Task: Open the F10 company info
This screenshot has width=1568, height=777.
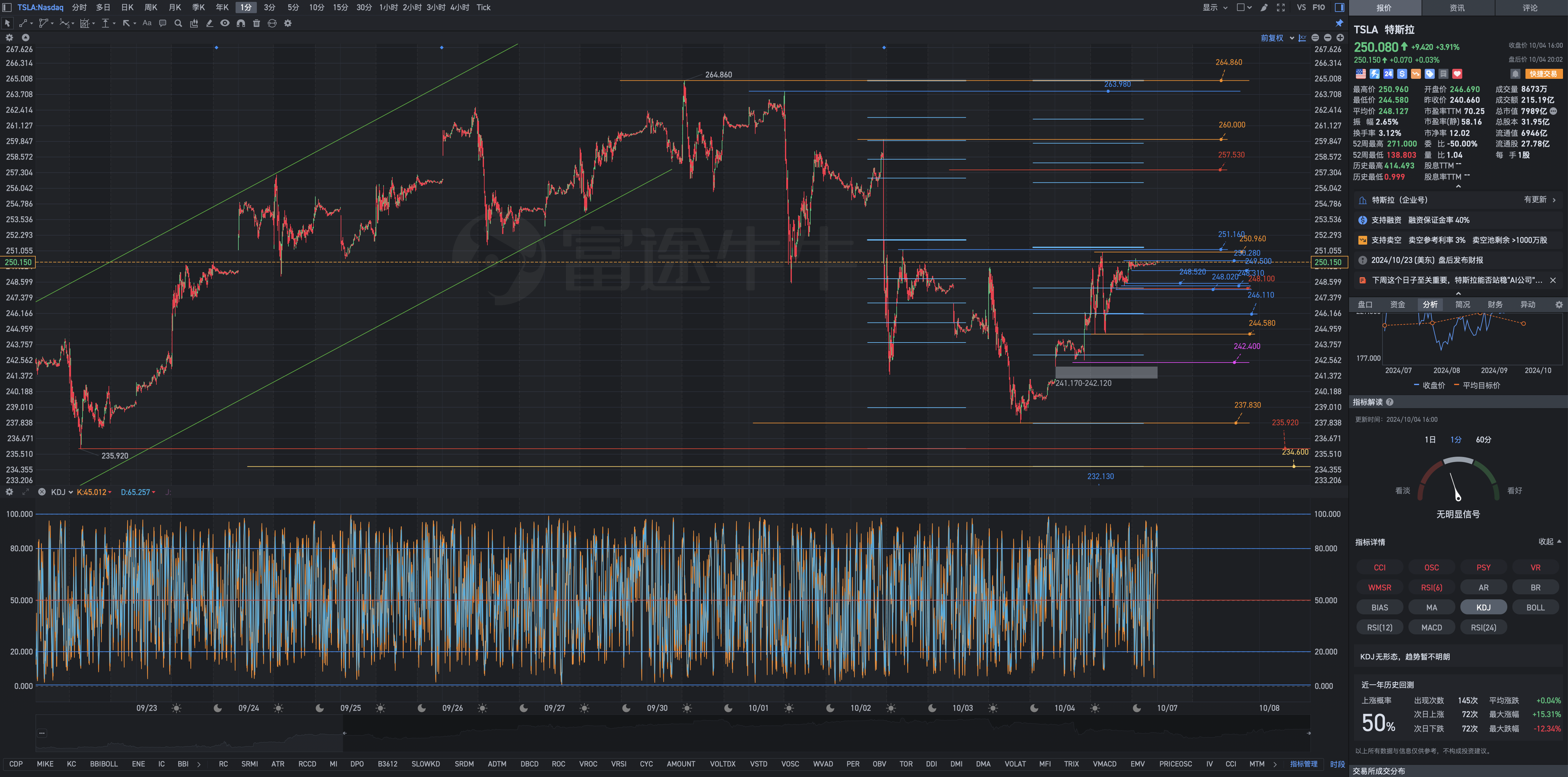Action: [1319, 7]
